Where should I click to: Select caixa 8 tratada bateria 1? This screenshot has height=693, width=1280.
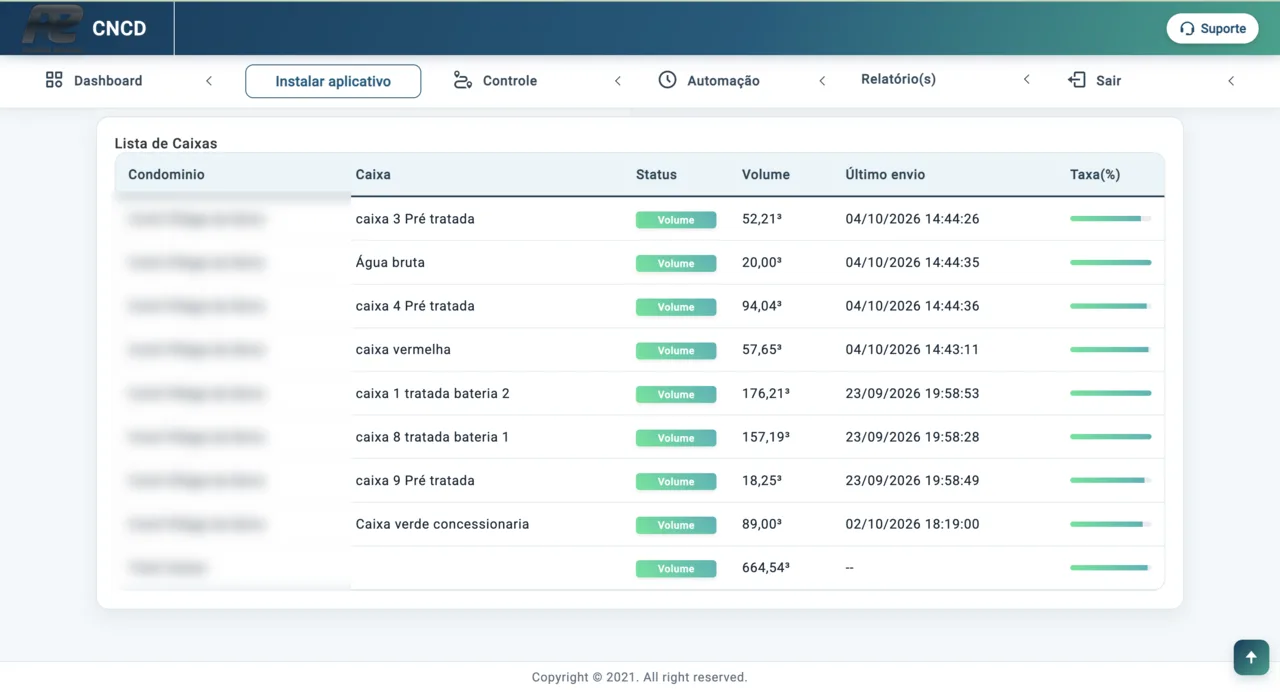(432, 437)
